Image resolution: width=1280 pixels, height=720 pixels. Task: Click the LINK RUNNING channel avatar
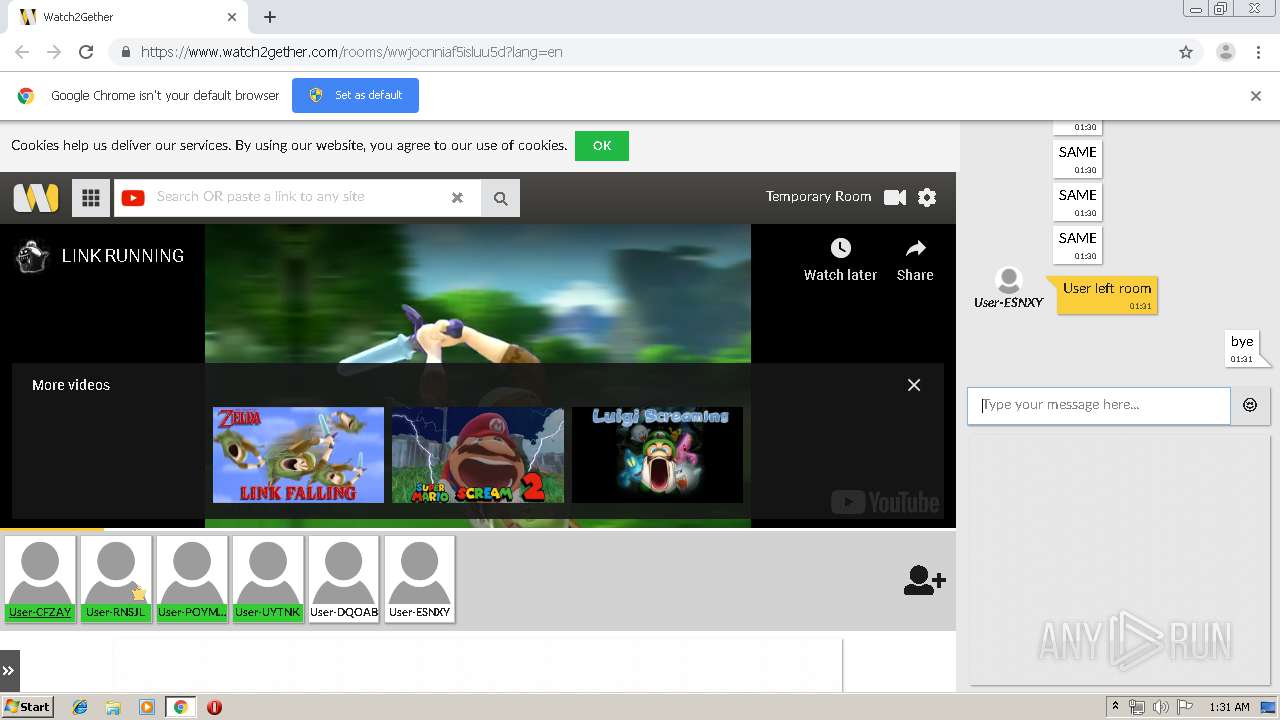33,256
